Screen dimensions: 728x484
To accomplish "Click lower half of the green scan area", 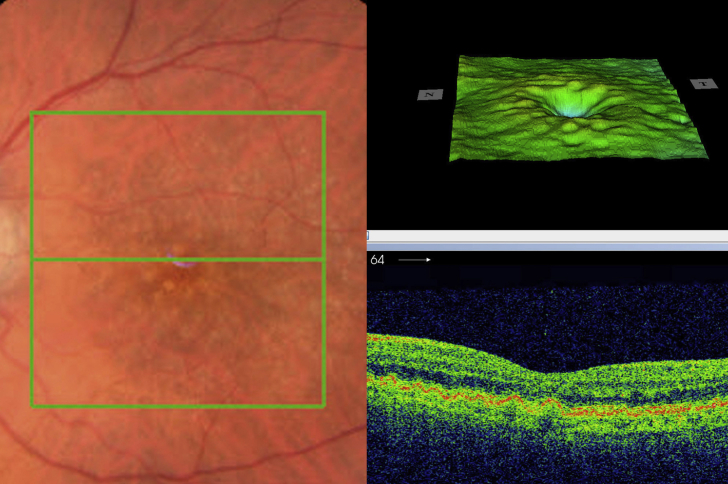I will pos(178,335).
